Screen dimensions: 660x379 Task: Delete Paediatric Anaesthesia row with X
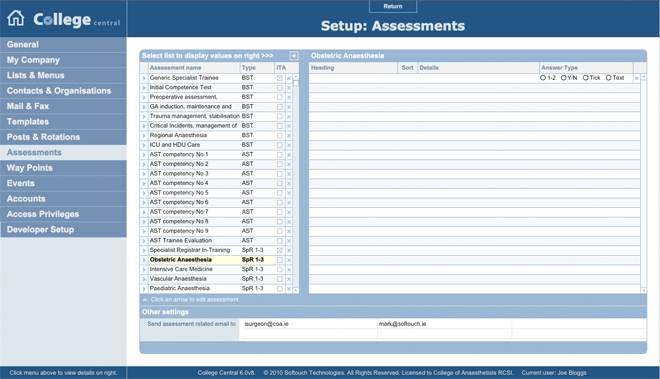[x=289, y=289]
